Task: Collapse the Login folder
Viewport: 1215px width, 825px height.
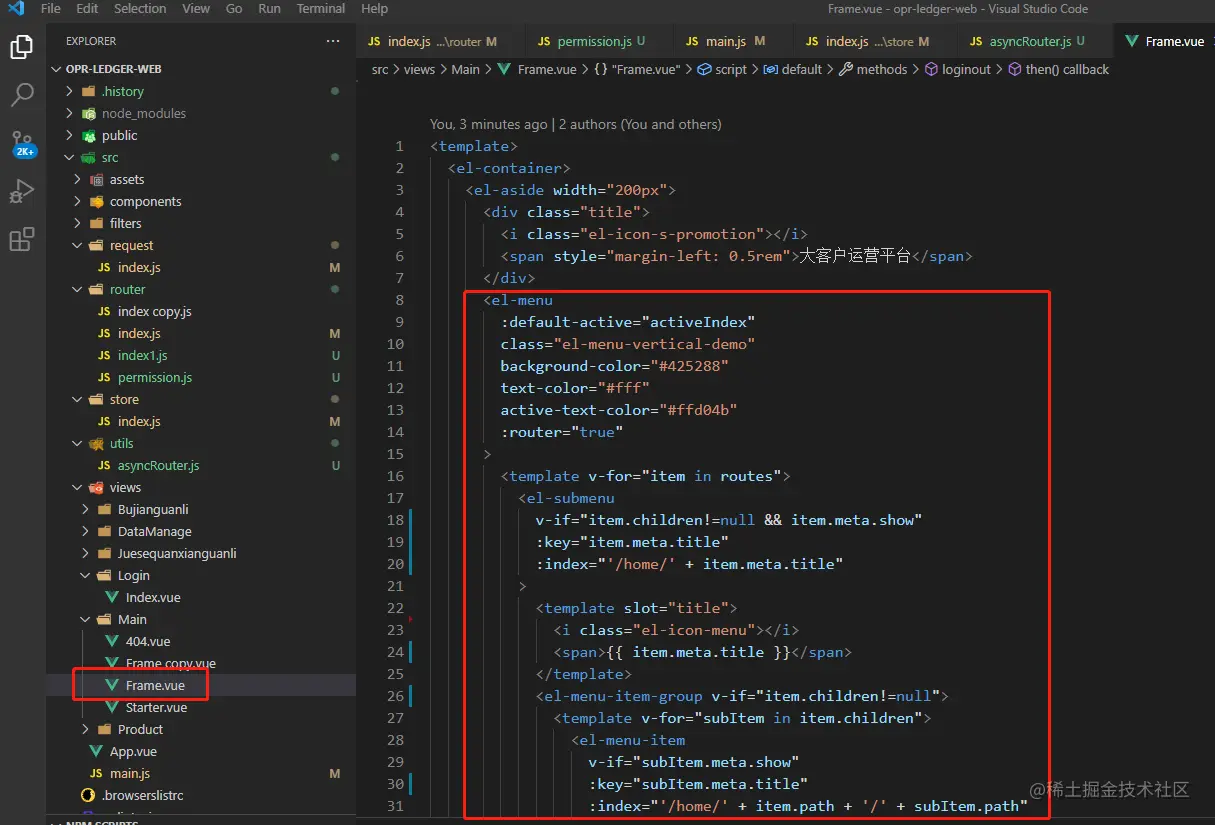Action: [133, 575]
